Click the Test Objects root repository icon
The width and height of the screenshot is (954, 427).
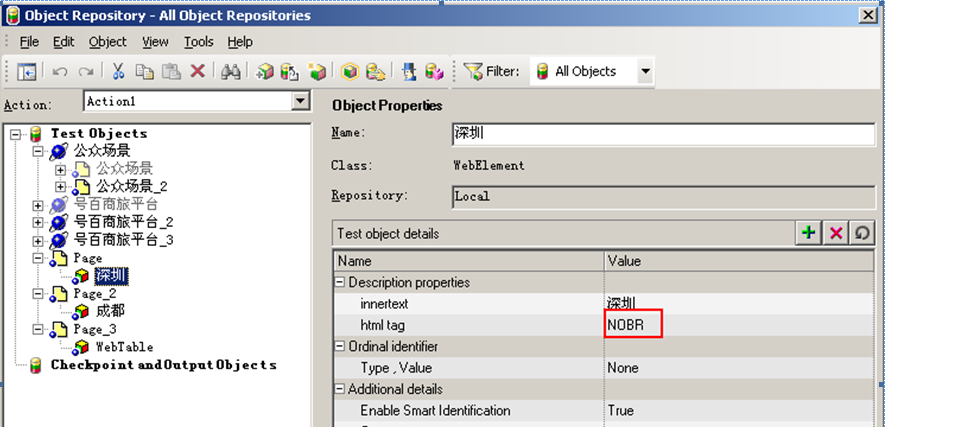(x=36, y=134)
